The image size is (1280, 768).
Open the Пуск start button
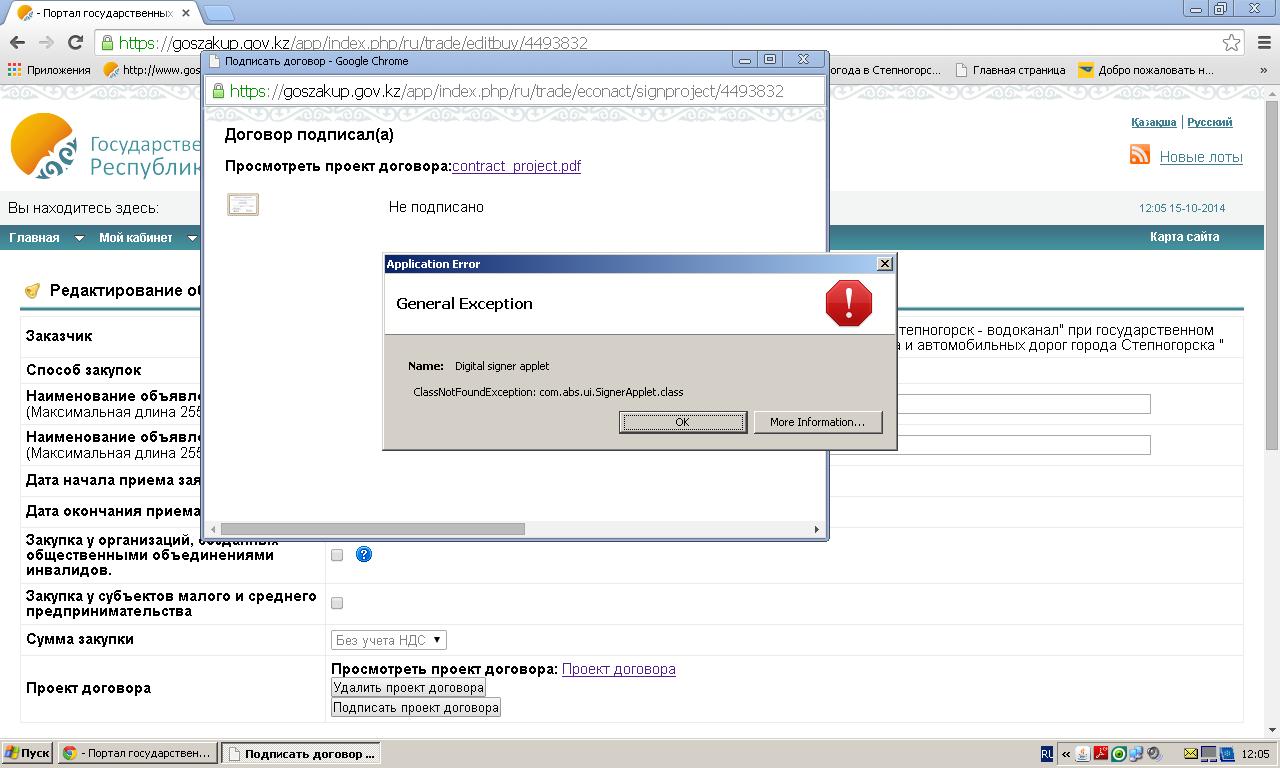tap(27, 753)
